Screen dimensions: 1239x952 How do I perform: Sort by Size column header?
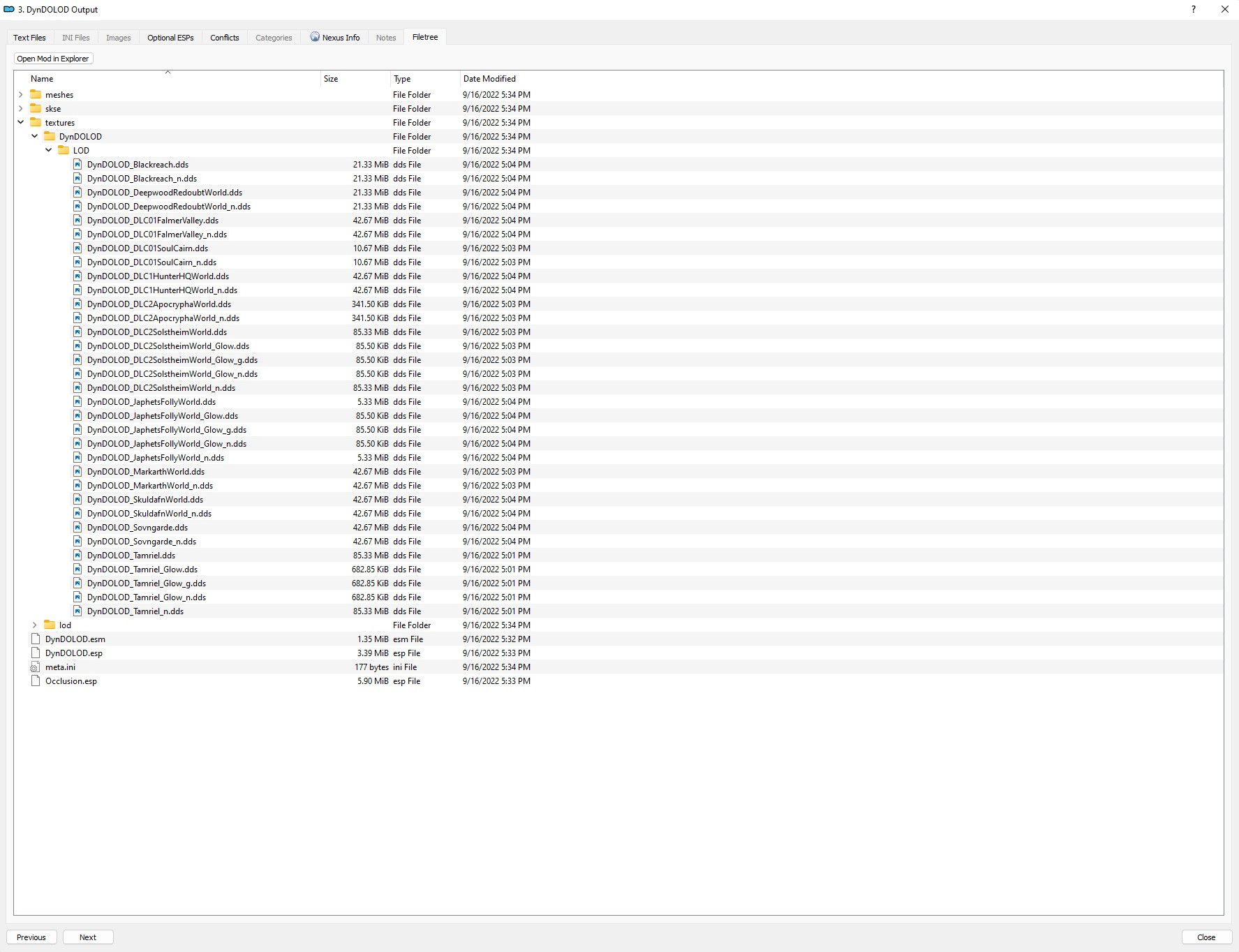(x=355, y=79)
